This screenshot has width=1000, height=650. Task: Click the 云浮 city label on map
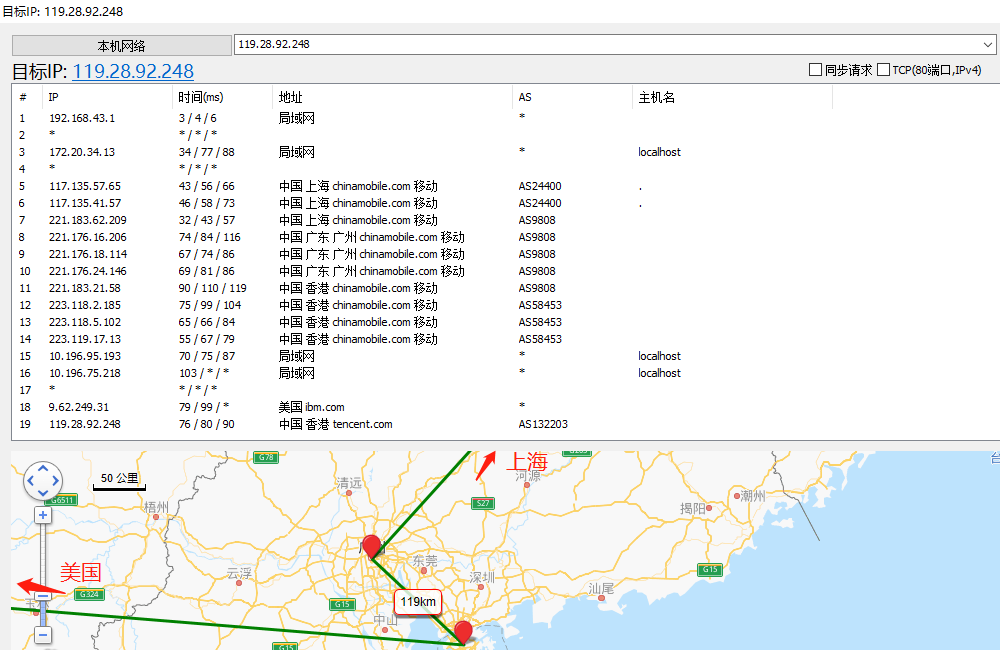[239, 573]
